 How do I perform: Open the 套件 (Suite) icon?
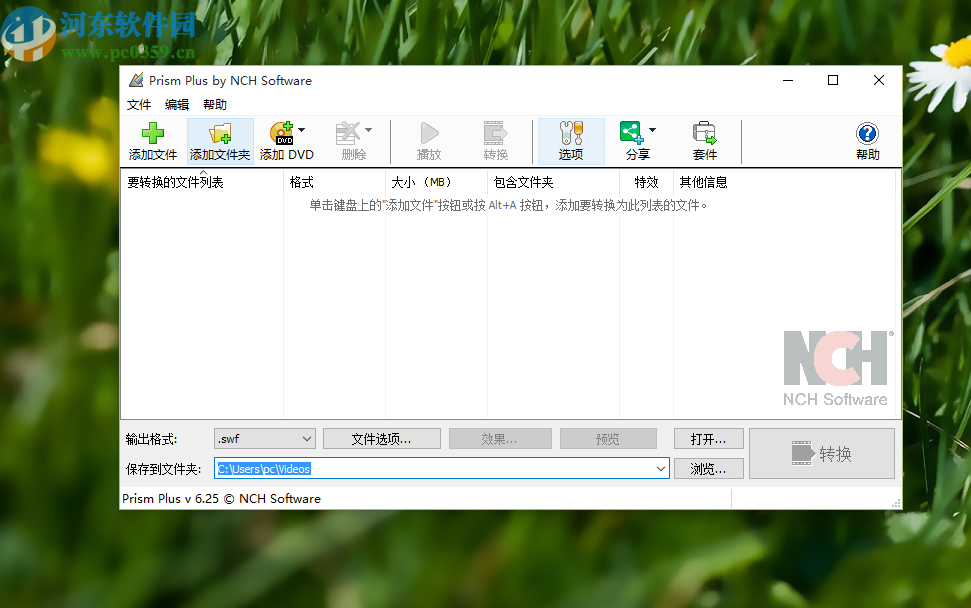(x=704, y=140)
